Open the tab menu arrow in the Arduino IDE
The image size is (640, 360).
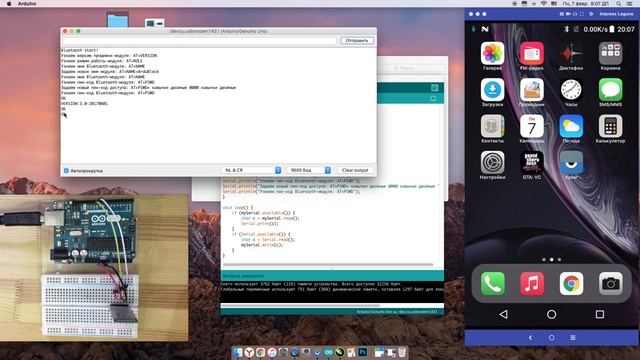[433, 98]
